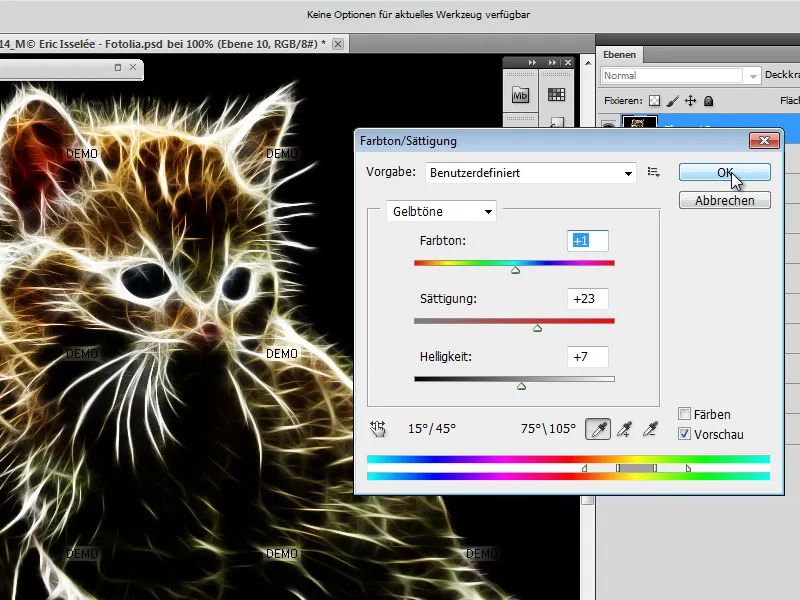Open the Normal blend mode dropdown in Ebenen
The image size is (800, 600).
pyautogui.click(x=680, y=76)
